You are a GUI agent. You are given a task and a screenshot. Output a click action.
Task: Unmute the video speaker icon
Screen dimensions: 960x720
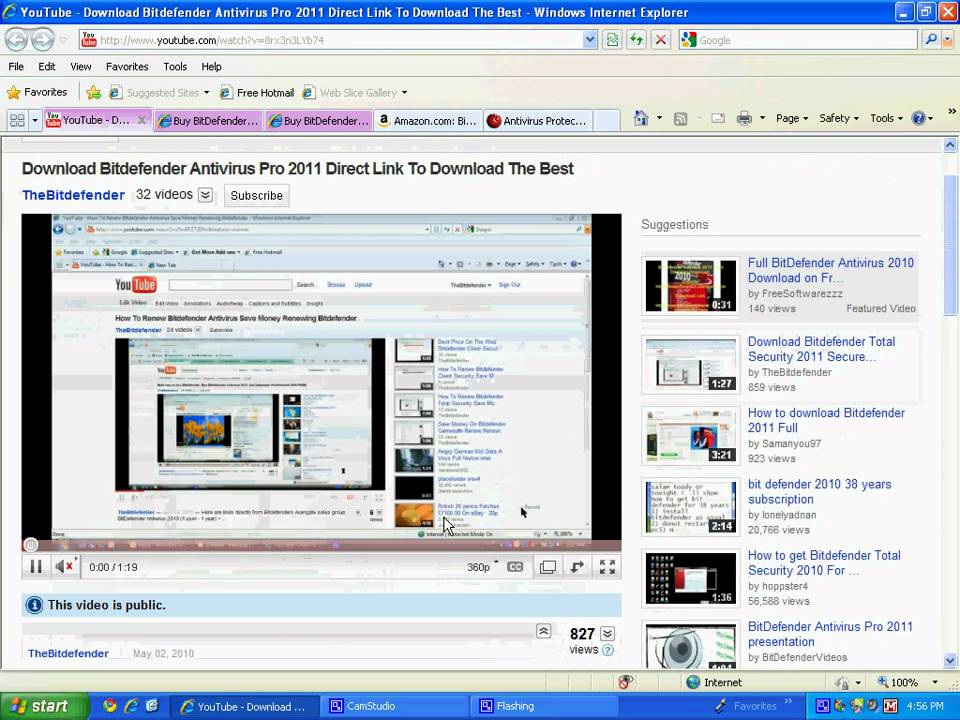66,567
